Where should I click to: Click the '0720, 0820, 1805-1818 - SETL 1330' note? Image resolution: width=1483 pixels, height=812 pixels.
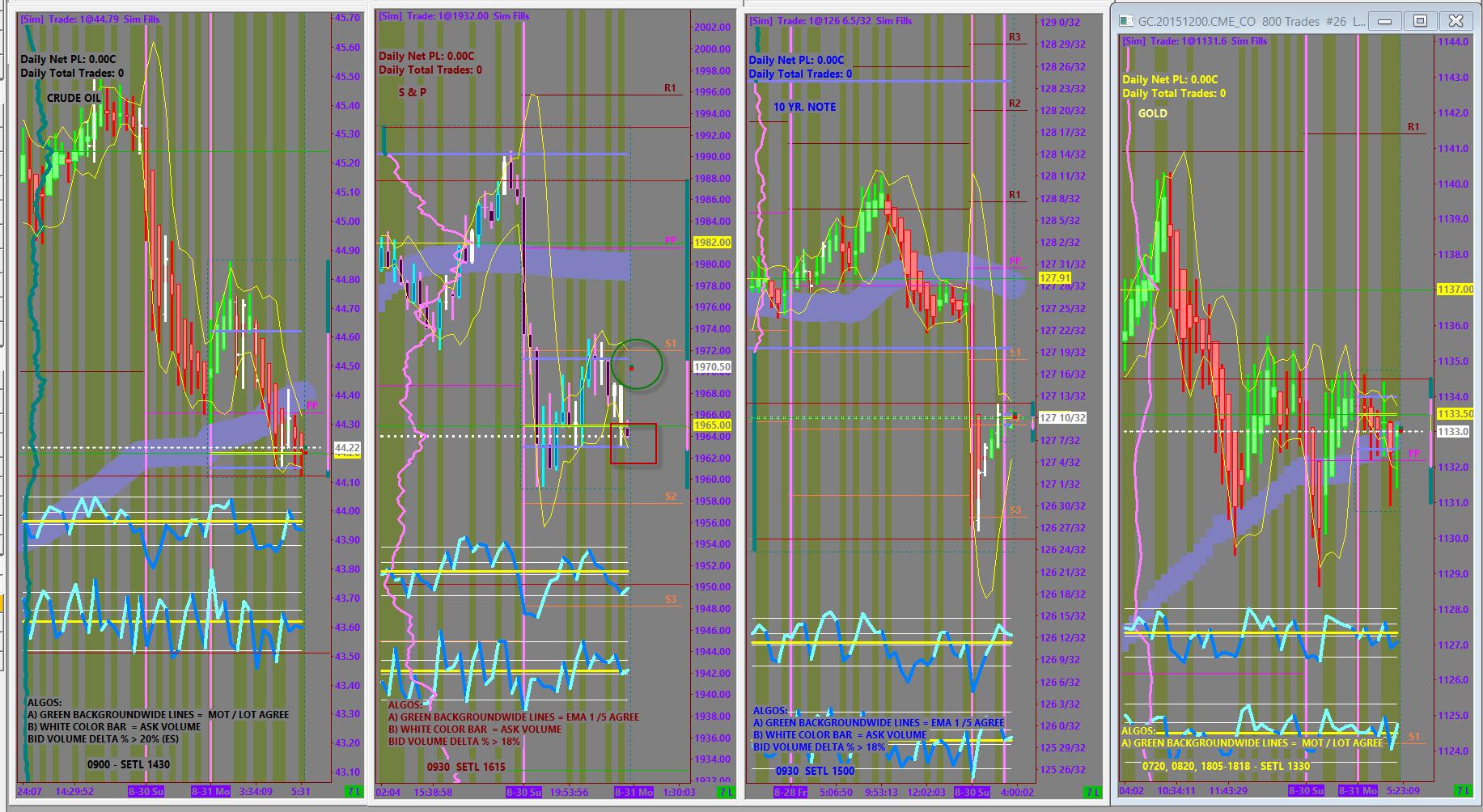pos(1226,766)
